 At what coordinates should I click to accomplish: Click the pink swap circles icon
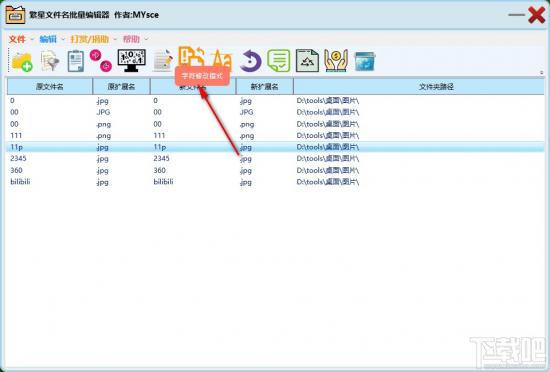click(x=101, y=61)
